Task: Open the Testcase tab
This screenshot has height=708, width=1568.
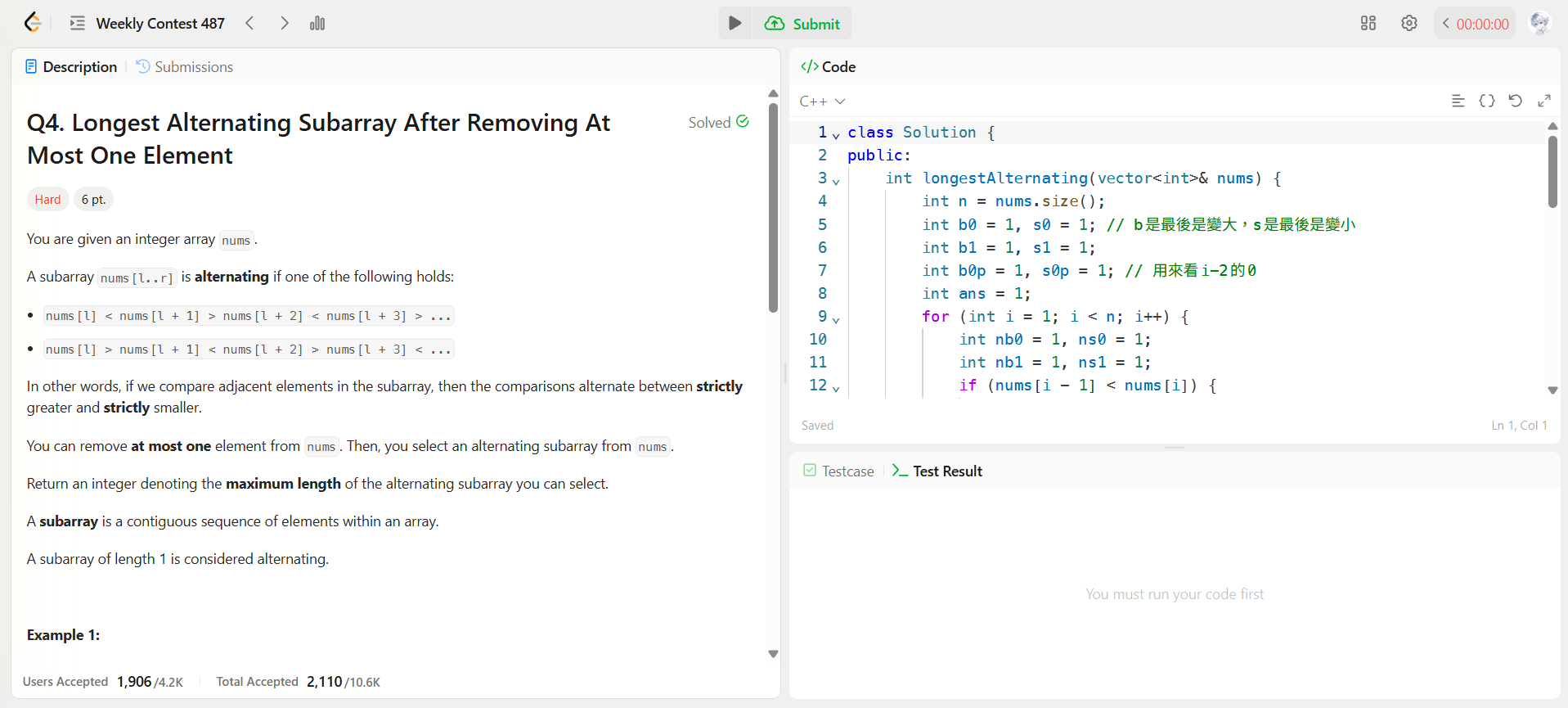Action: click(x=839, y=471)
